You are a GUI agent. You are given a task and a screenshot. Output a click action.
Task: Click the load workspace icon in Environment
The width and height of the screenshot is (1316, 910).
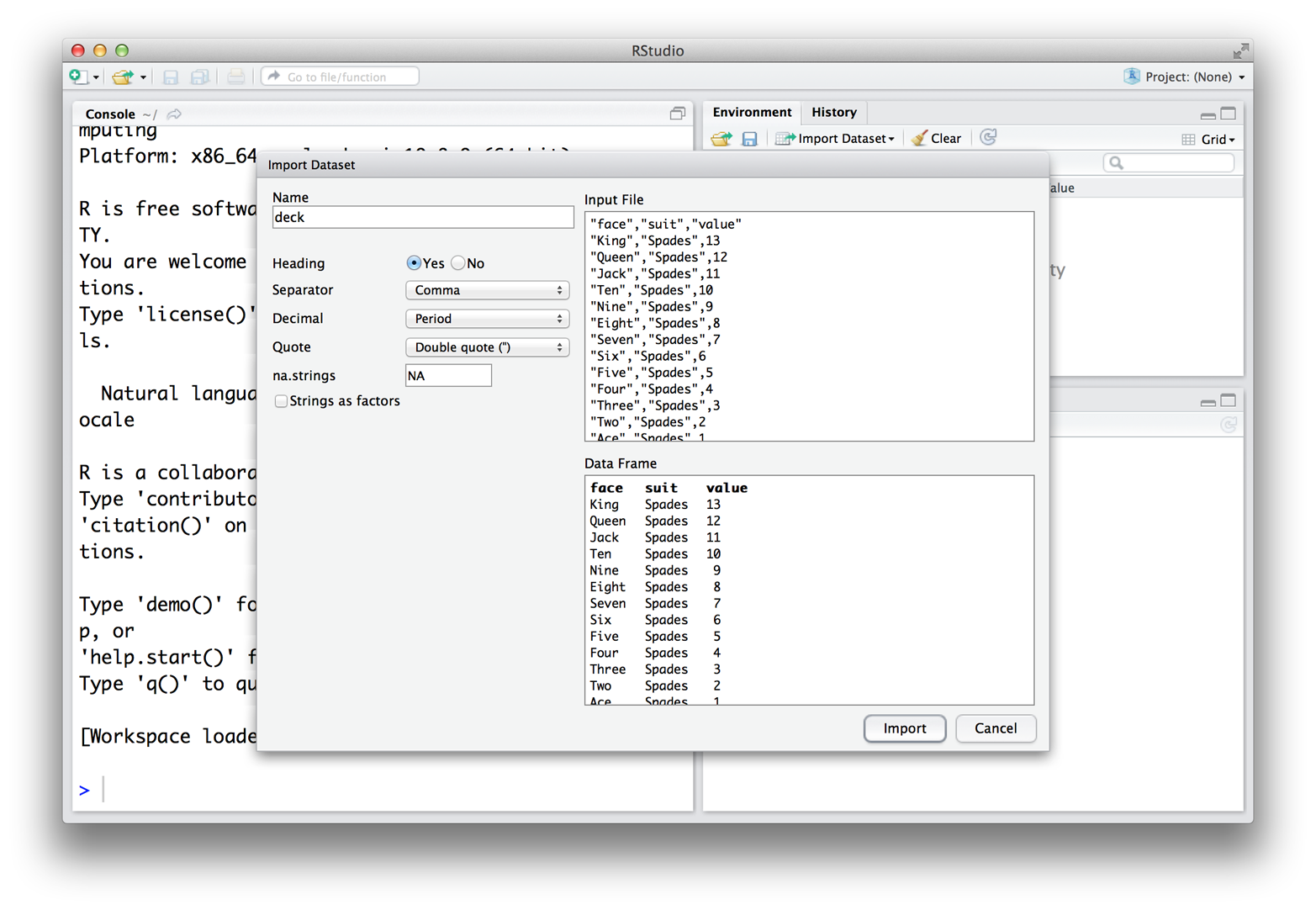point(721,138)
